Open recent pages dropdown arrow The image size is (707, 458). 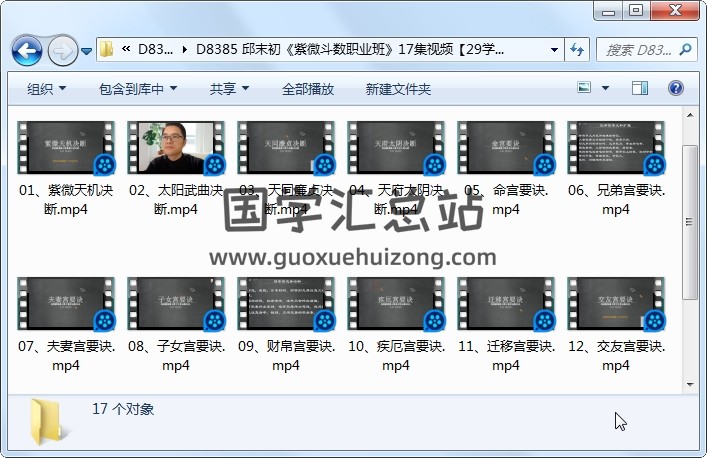click(87, 50)
